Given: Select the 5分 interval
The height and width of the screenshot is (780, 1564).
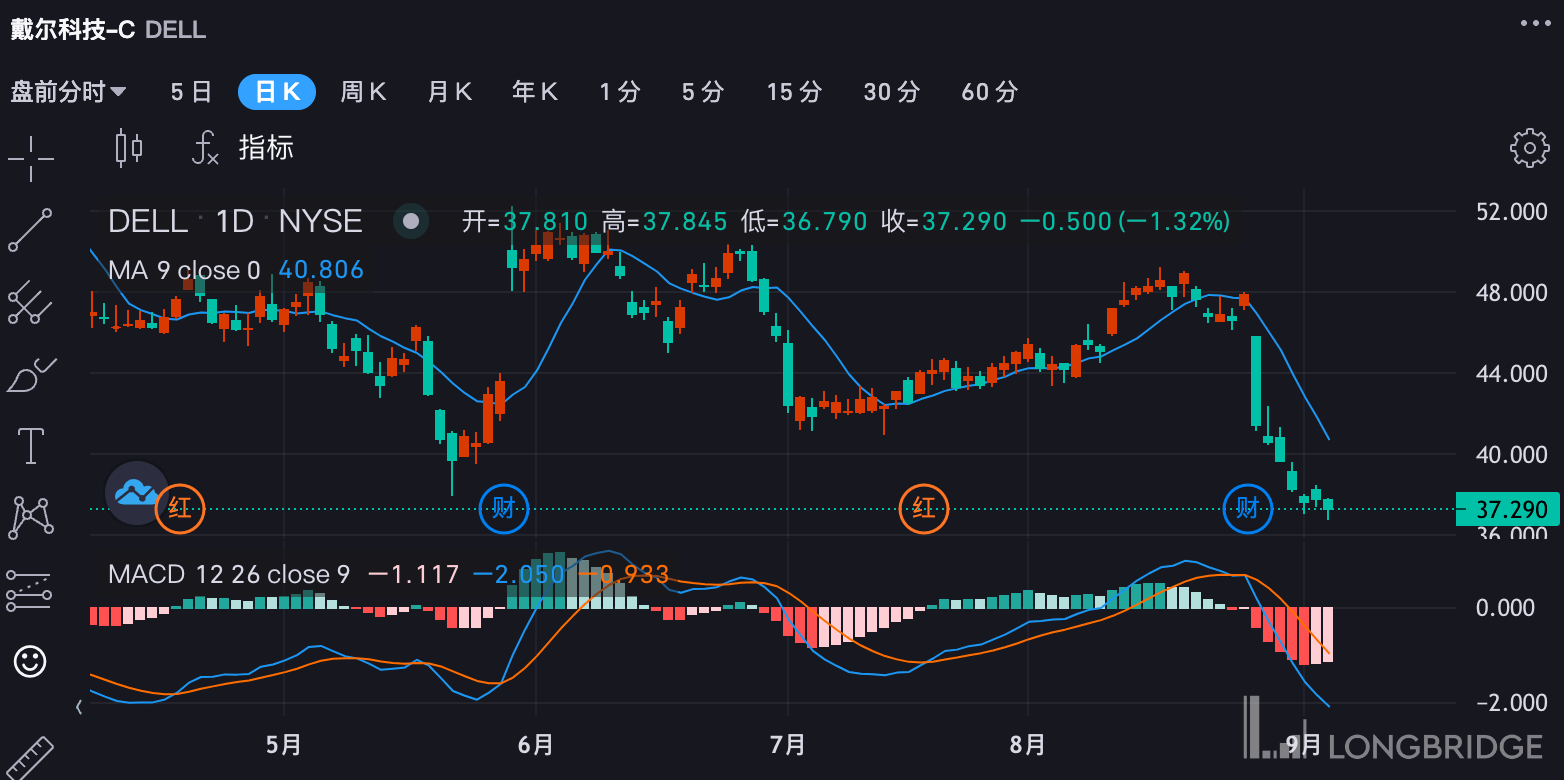Looking at the screenshot, I should click(x=703, y=92).
